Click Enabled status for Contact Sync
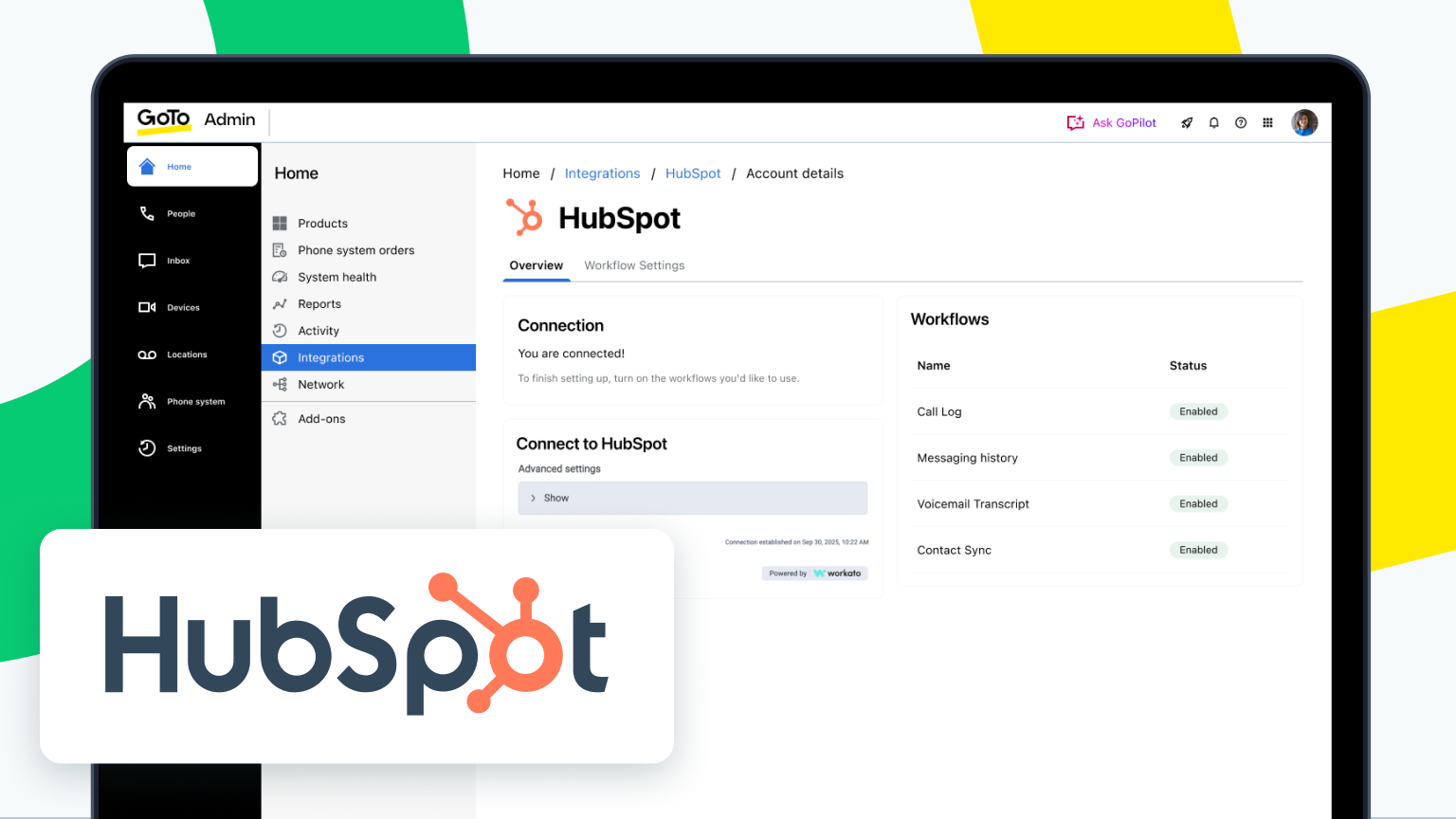Viewport: 1456px width, 819px height. [x=1198, y=550]
